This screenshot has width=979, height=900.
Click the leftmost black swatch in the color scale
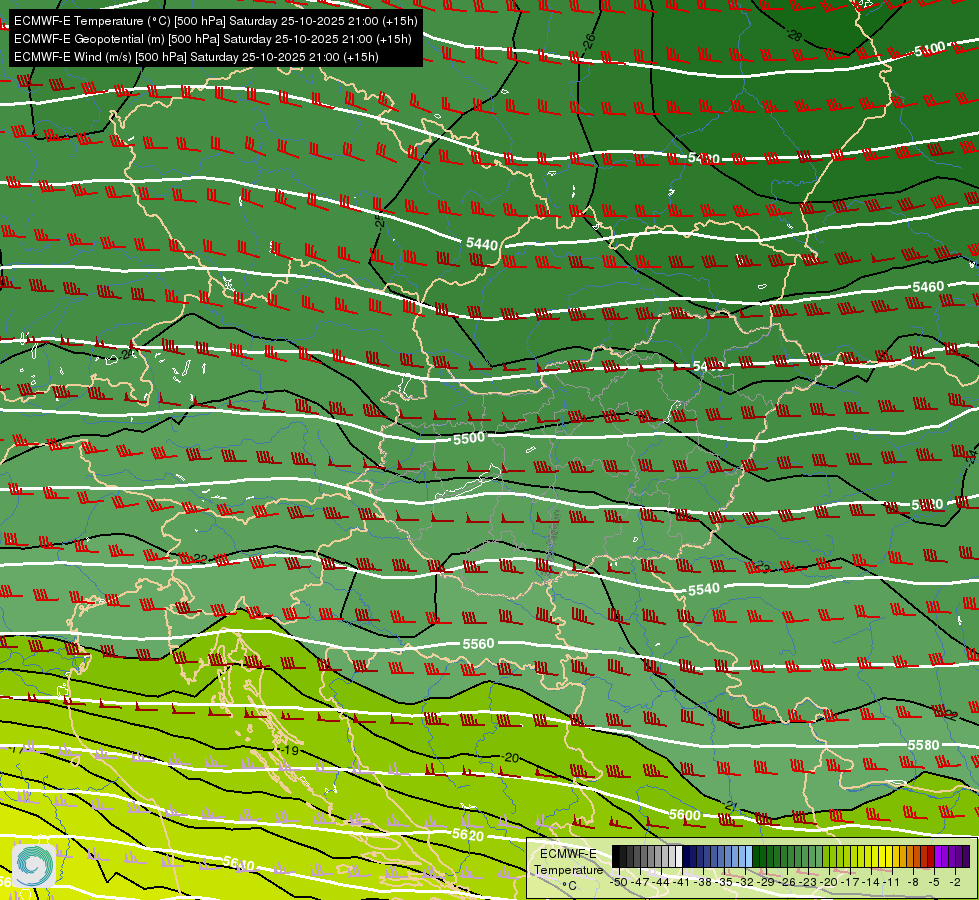point(616,856)
